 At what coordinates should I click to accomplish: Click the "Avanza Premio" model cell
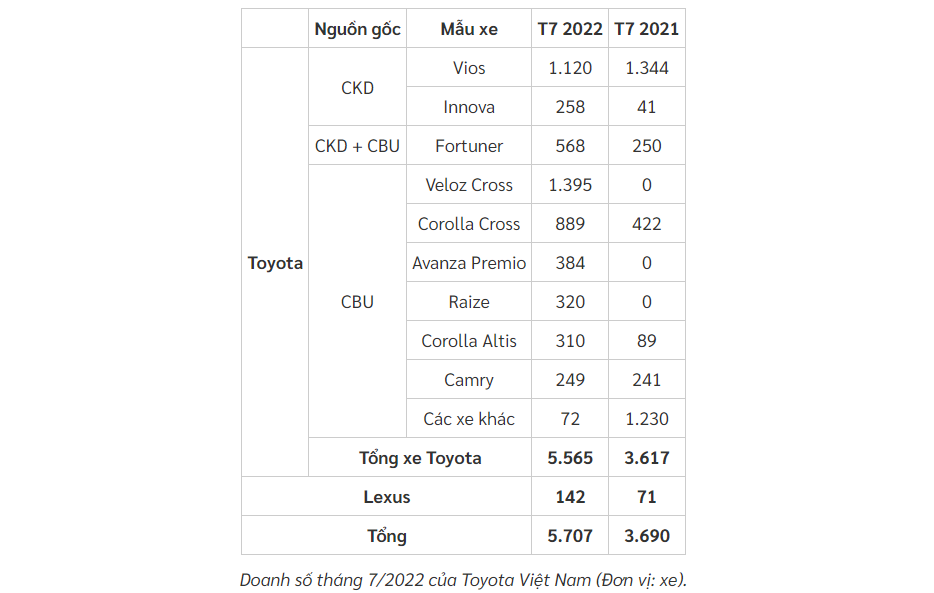[469, 263]
